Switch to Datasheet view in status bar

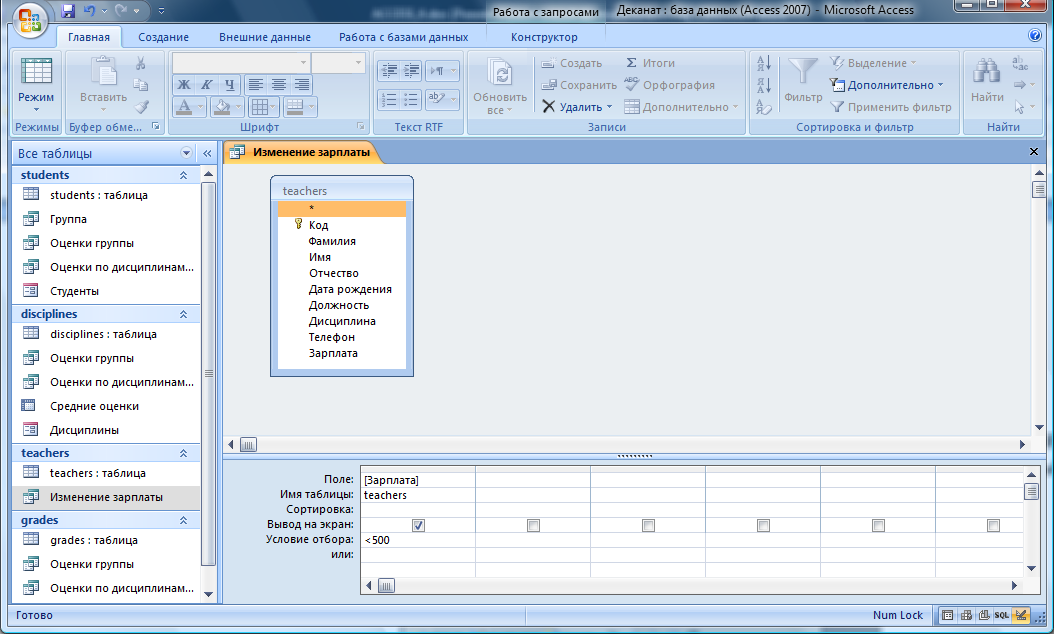pyautogui.click(x=947, y=615)
